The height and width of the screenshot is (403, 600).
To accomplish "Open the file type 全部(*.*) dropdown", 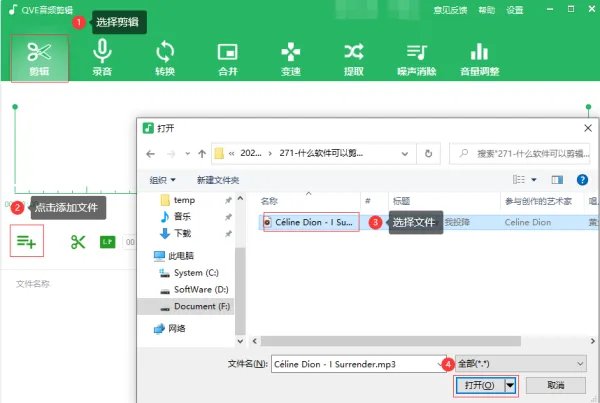I will 521,364.
